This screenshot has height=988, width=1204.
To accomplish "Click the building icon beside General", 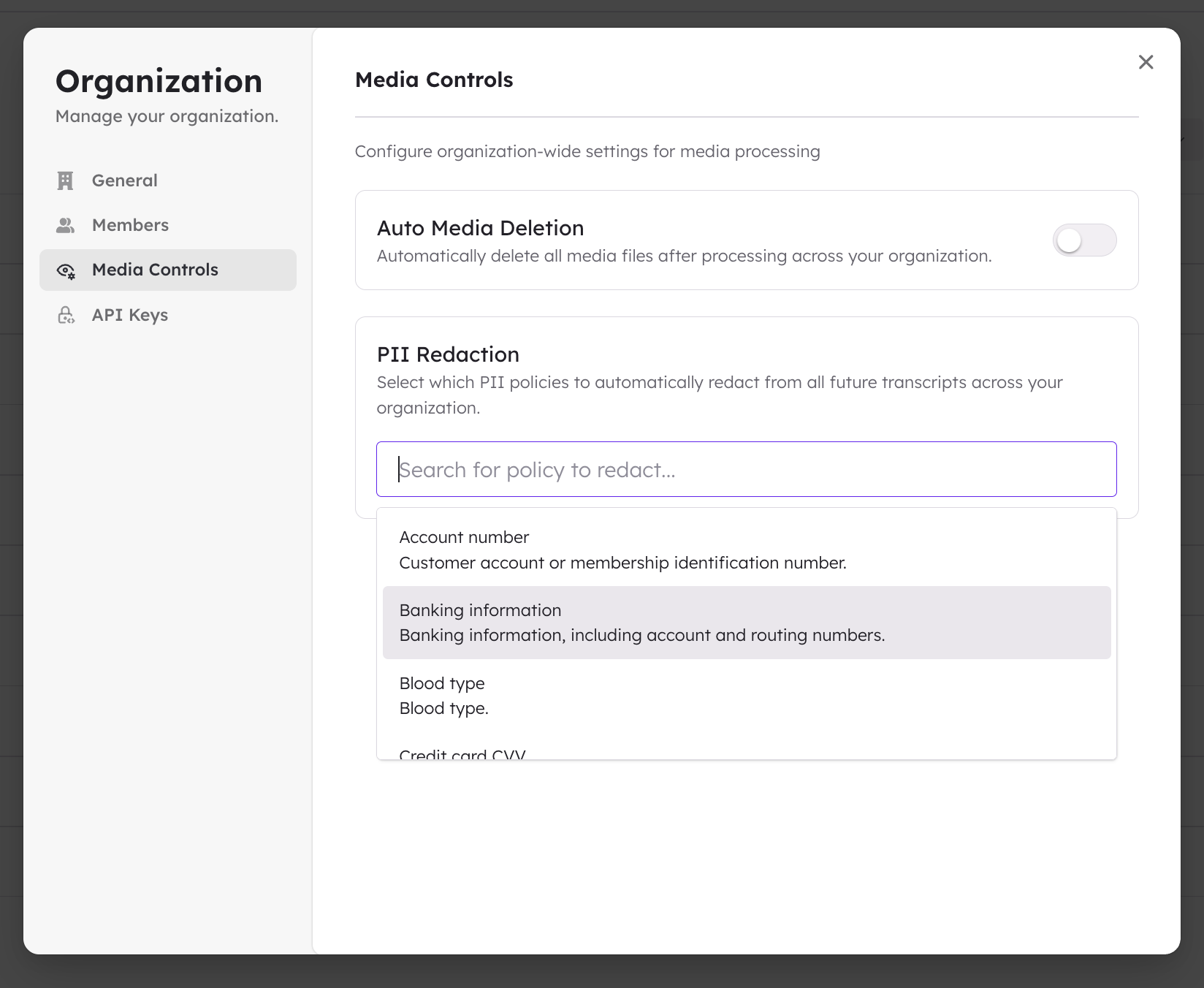I will pyautogui.click(x=66, y=180).
